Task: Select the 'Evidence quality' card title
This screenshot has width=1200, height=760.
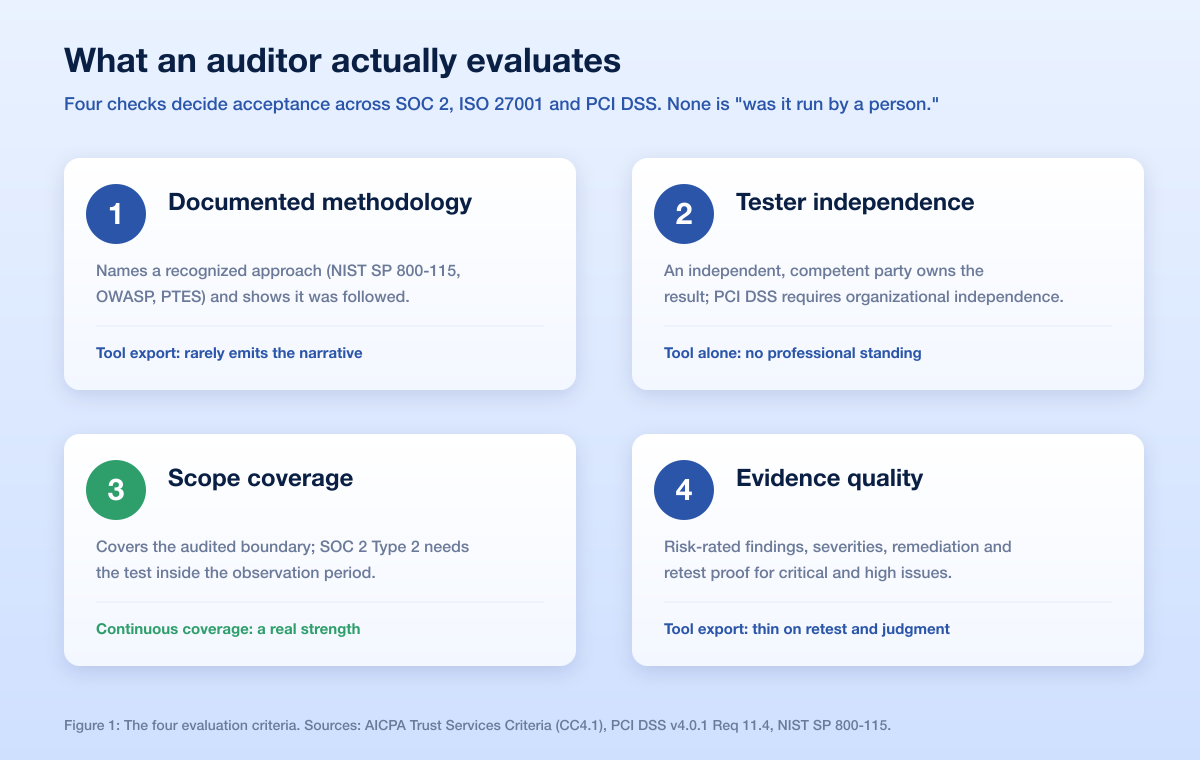Action: coord(829,478)
